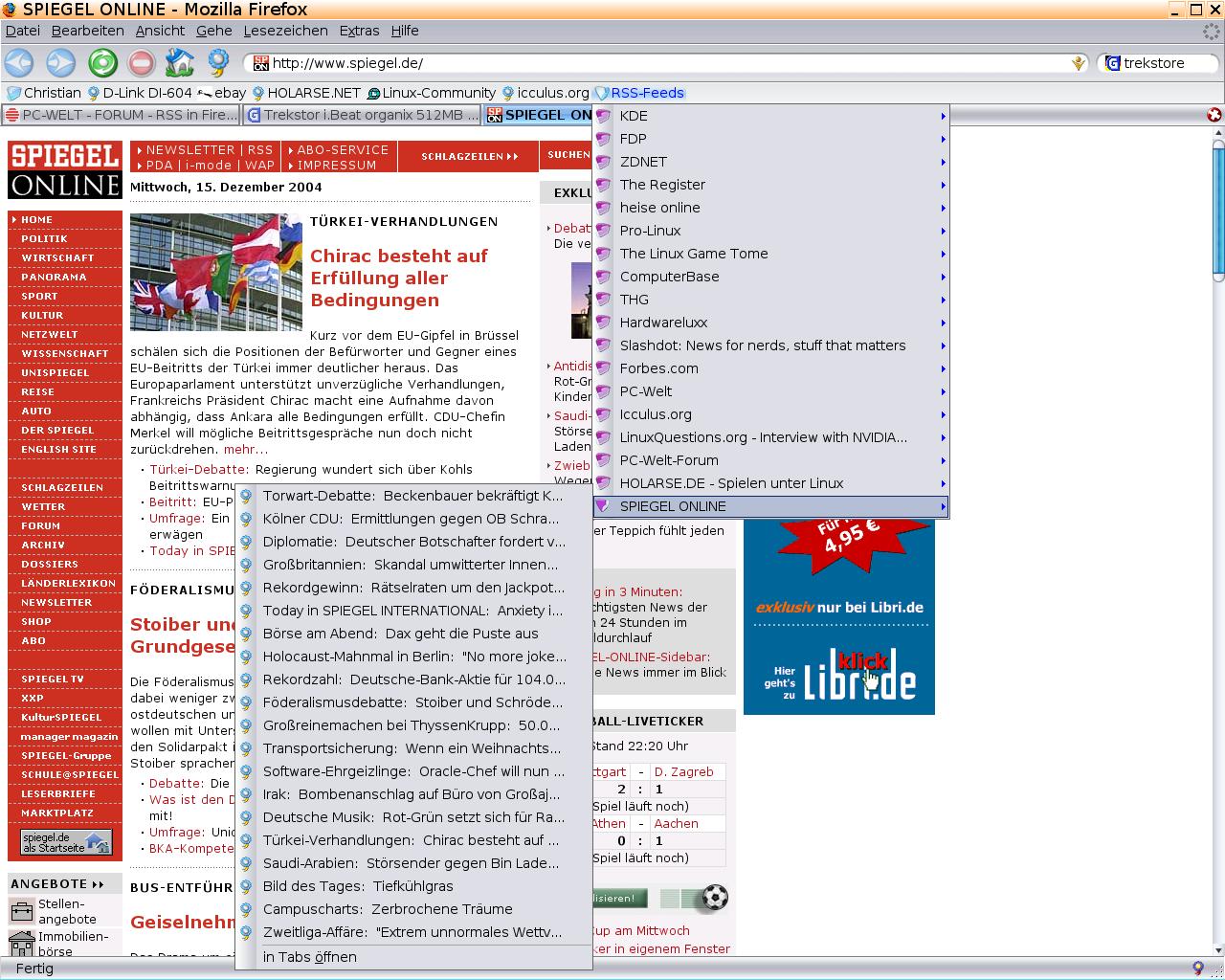The width and height of the screenshot is (1225, 980).
Task: Open the Datei menu
Action: [x=23, y=31]
